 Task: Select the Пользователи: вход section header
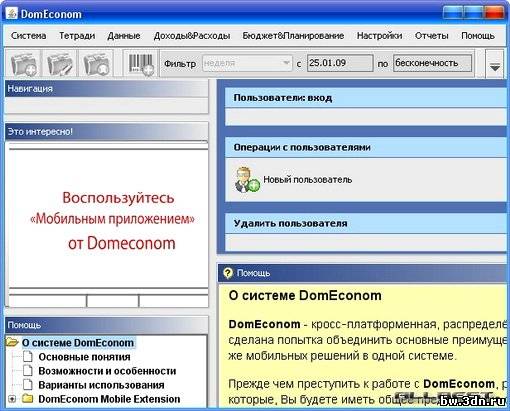pos(366,98)
